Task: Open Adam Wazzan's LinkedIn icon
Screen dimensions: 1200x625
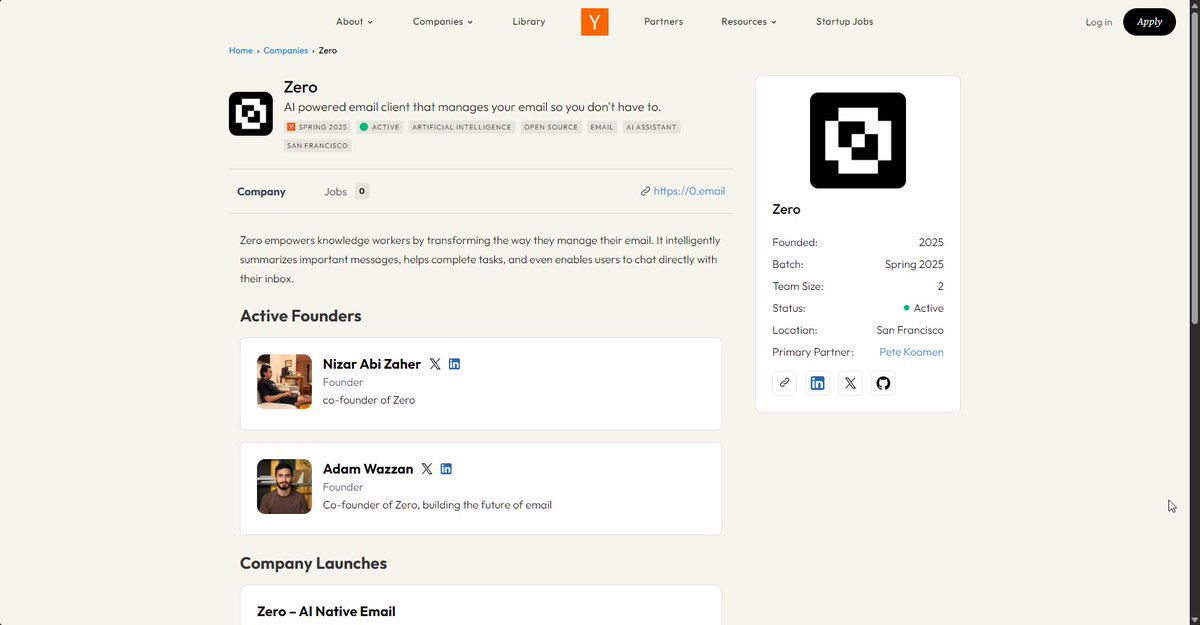Action: tap(446, 469)
